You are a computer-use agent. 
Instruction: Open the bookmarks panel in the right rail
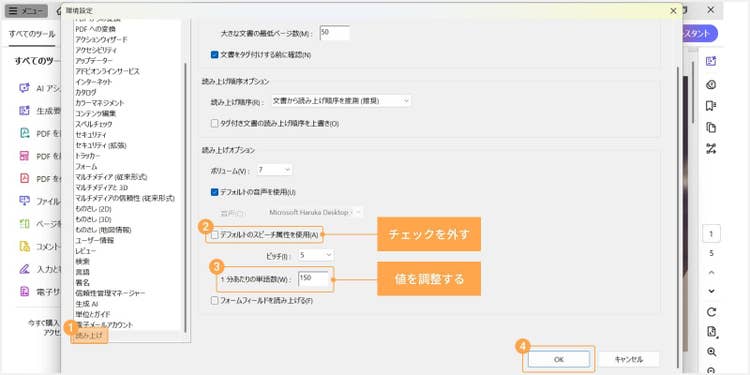pos(711,106)
